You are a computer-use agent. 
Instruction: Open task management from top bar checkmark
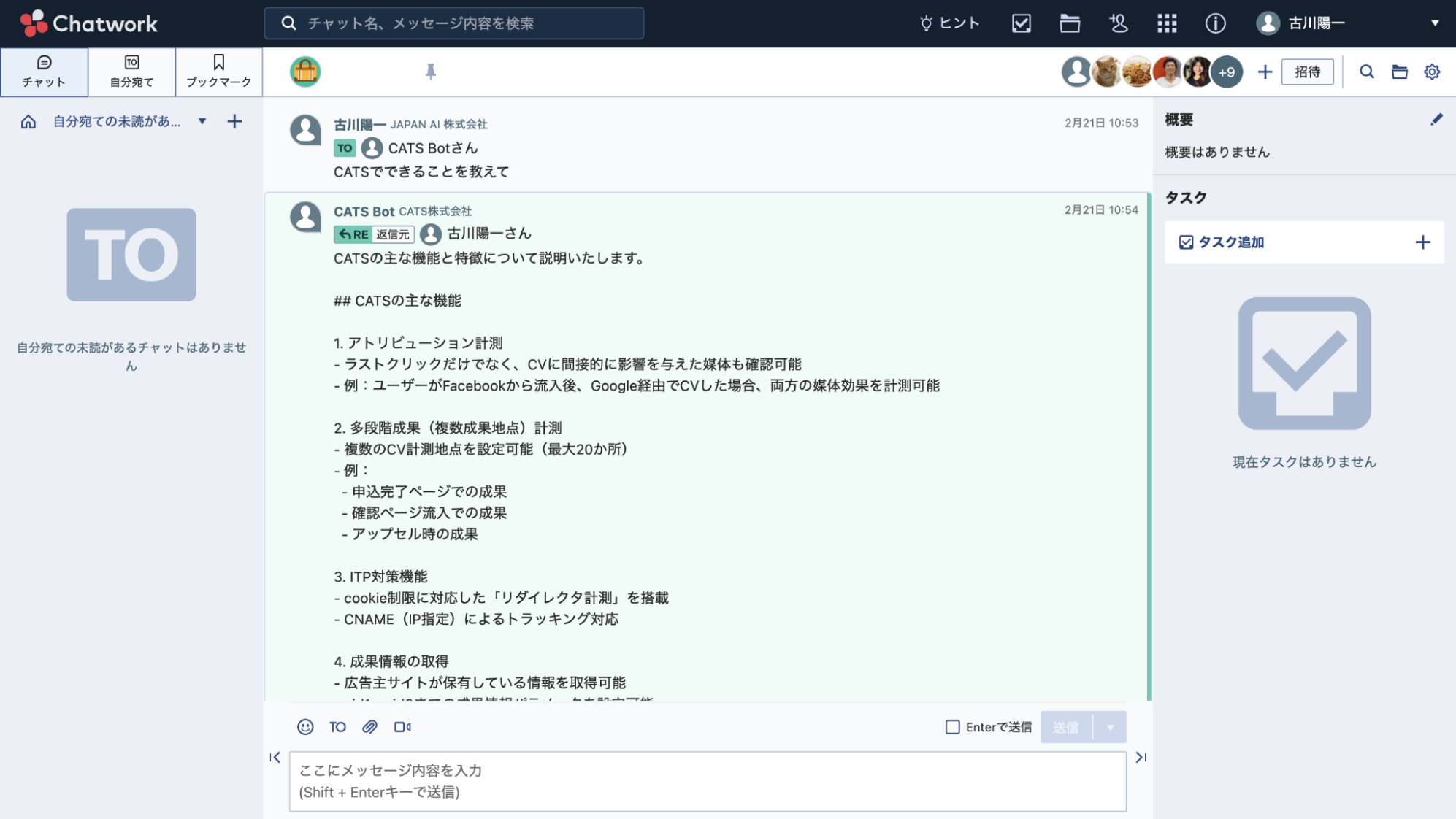[x=1022, y=23]
